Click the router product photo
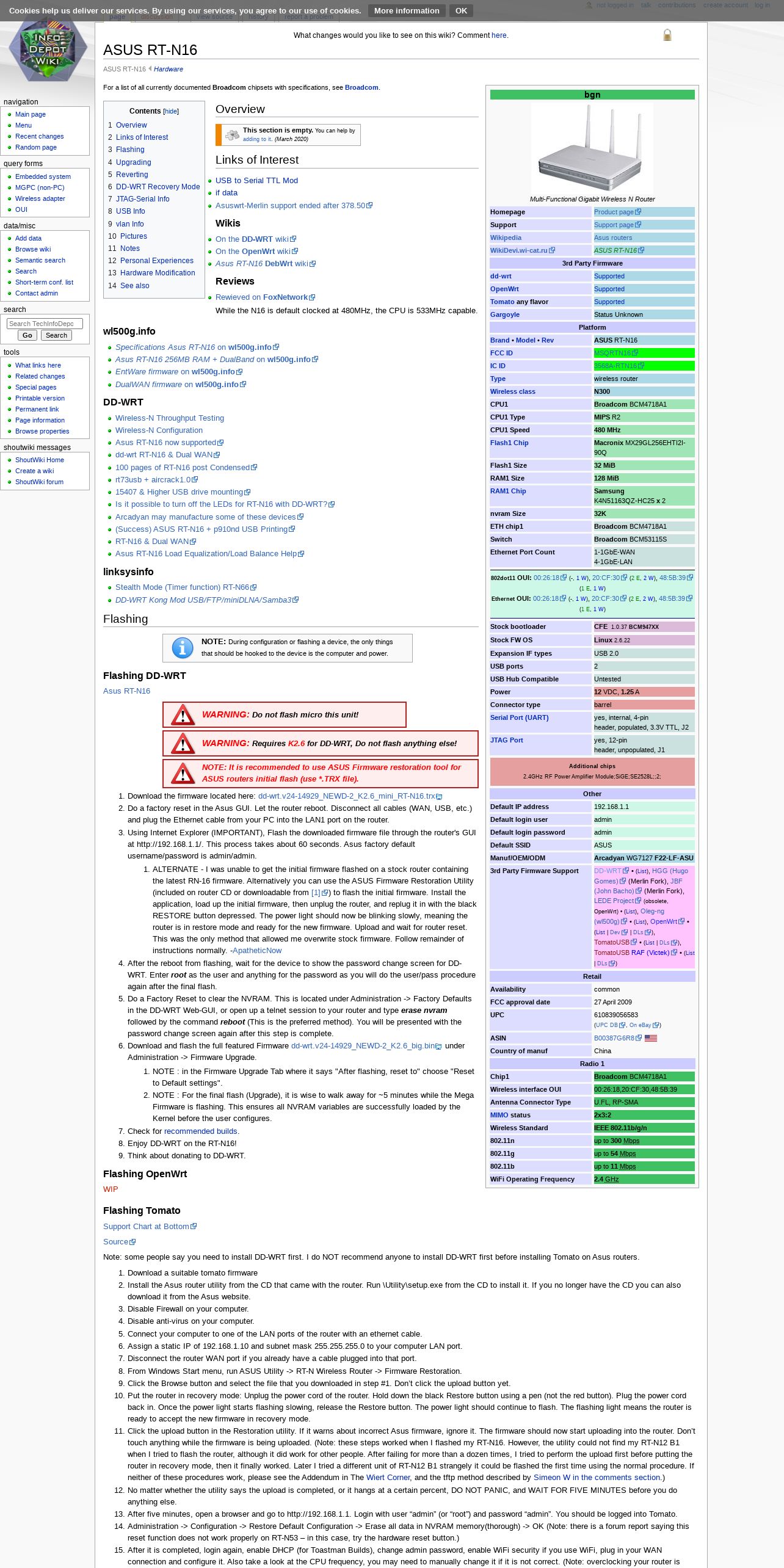This screenshot has width=784, height=1568. (592, 148)
